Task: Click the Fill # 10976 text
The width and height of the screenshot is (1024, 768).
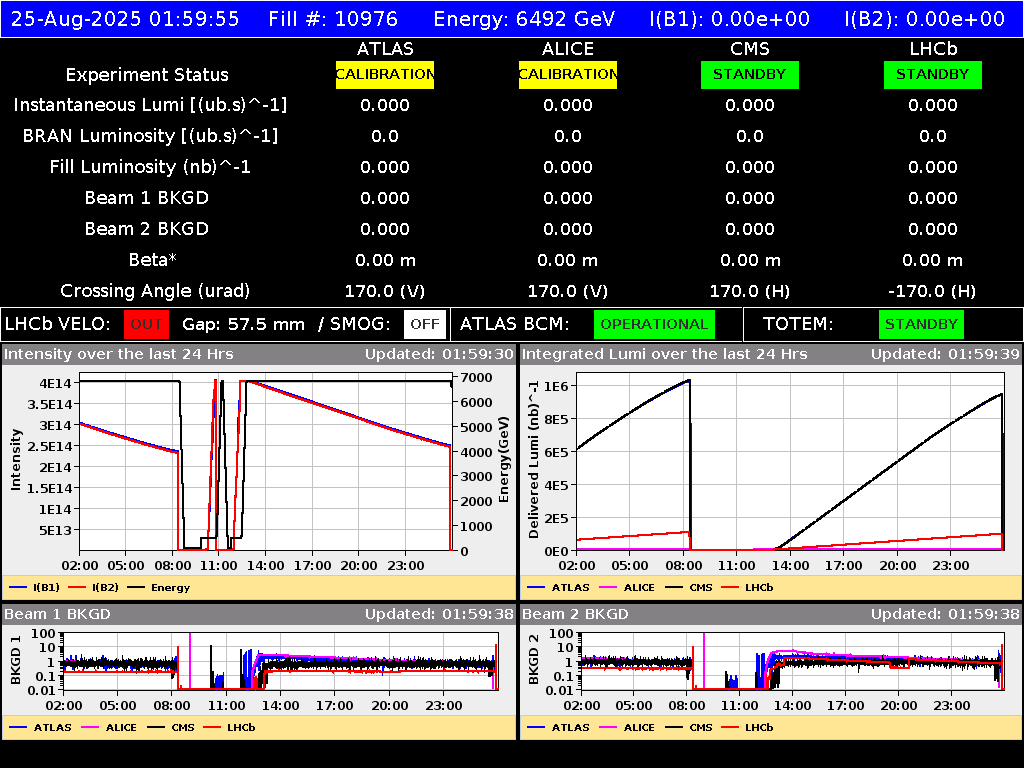Action: (x=333, y=18)
